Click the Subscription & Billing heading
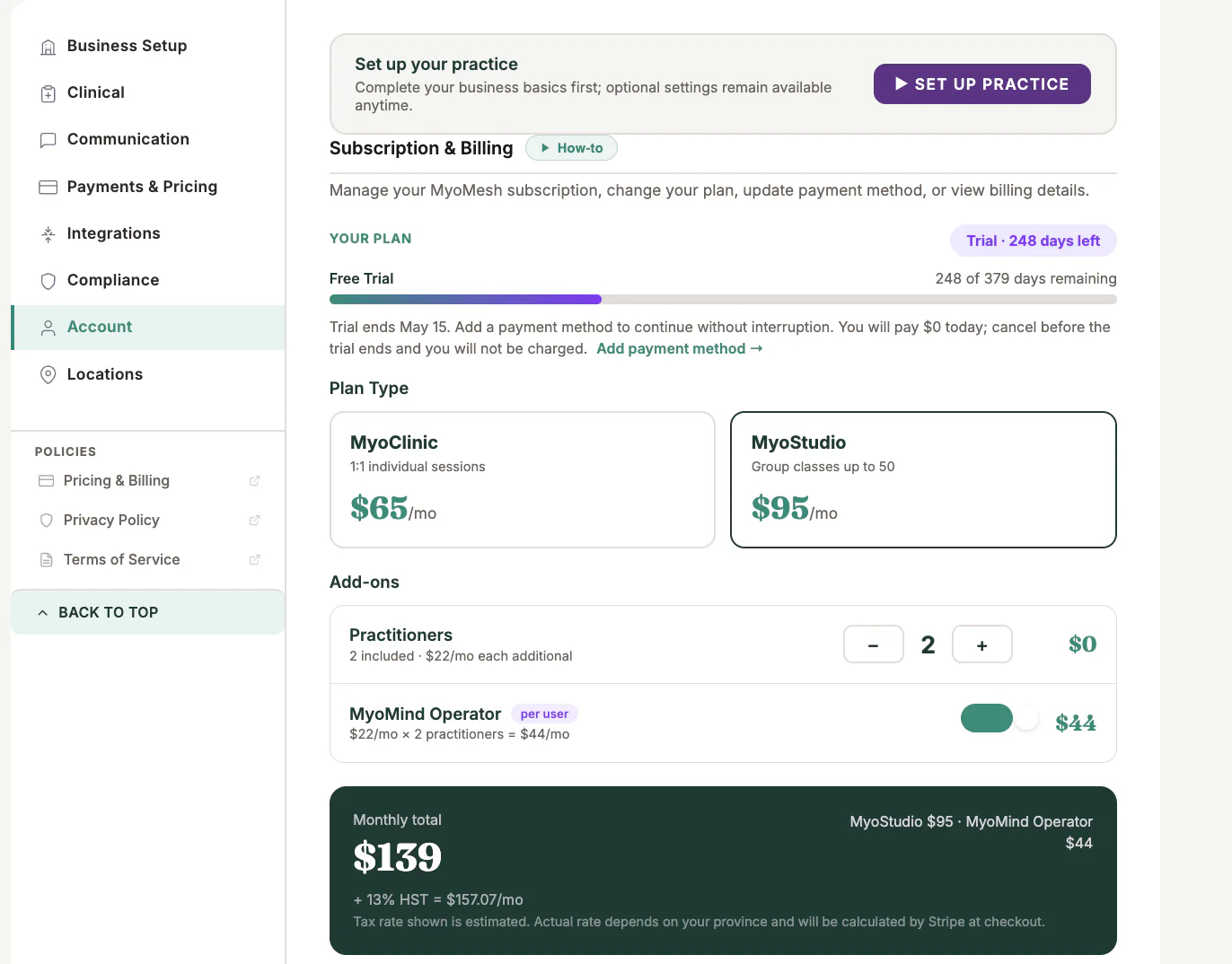This screenshot has width=1232, height=964. pos(421,148)
